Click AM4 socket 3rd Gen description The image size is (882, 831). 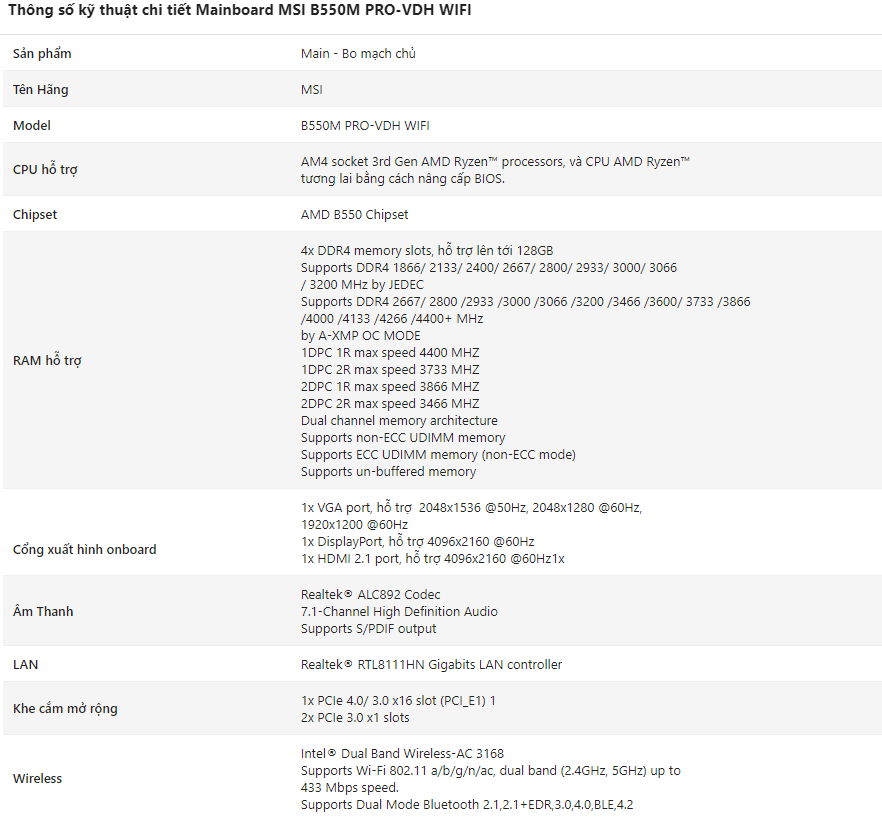click(x=495, y=170)
